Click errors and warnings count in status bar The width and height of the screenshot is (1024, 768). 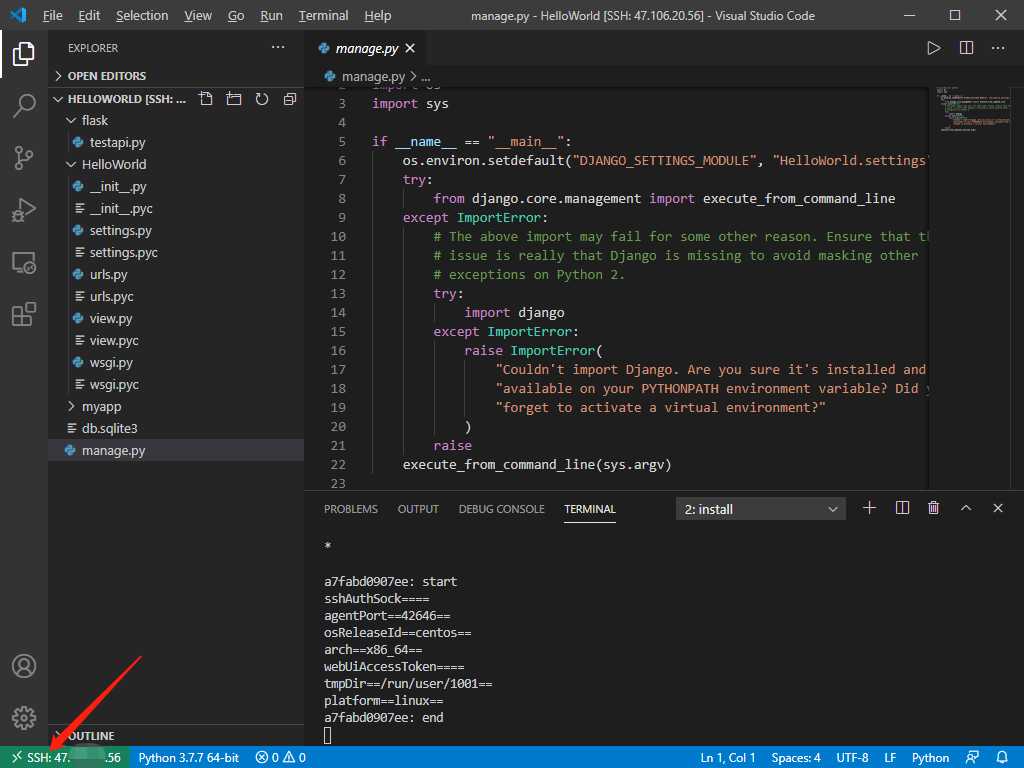coord(280,758)
